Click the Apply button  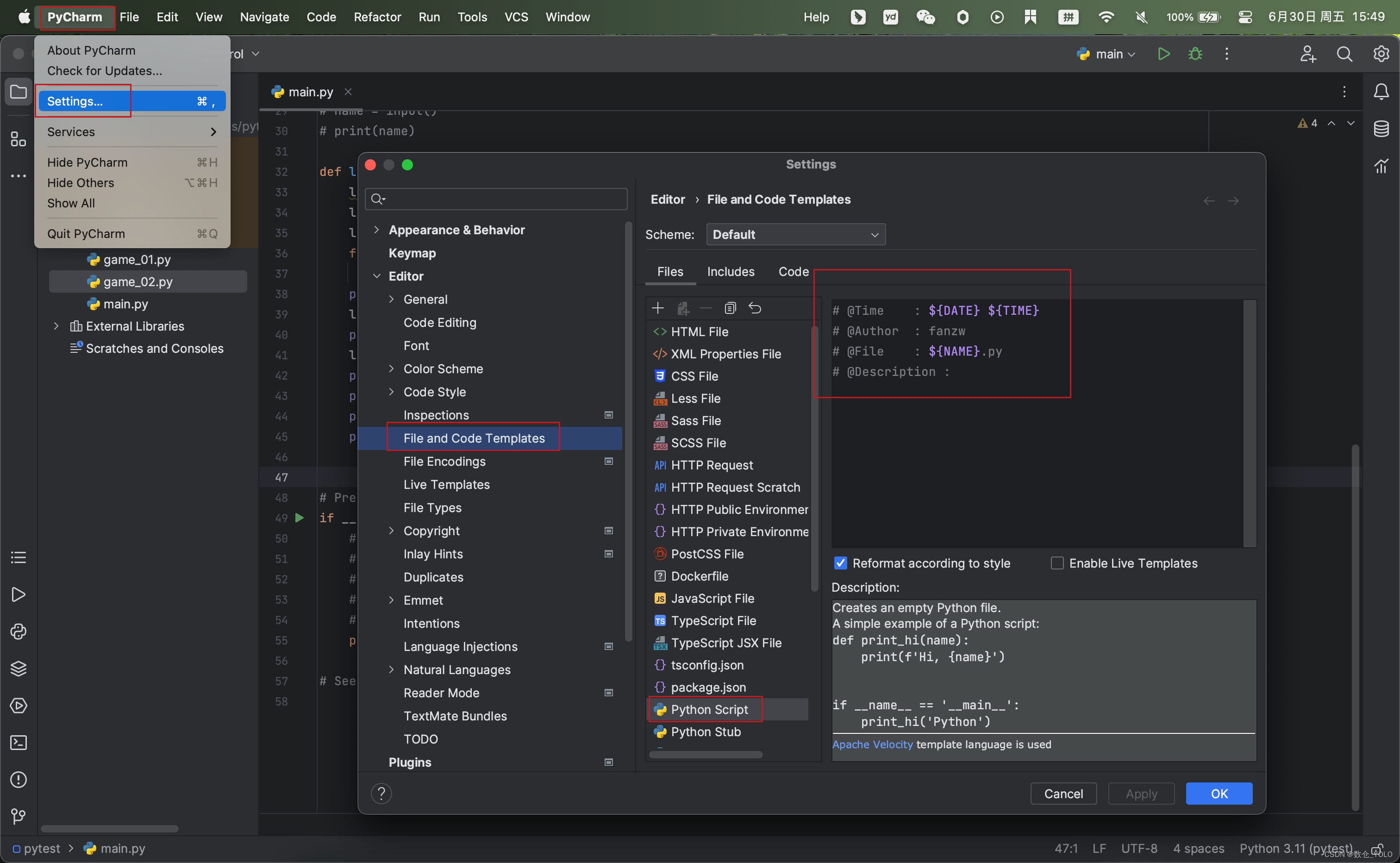point(1141,794)
